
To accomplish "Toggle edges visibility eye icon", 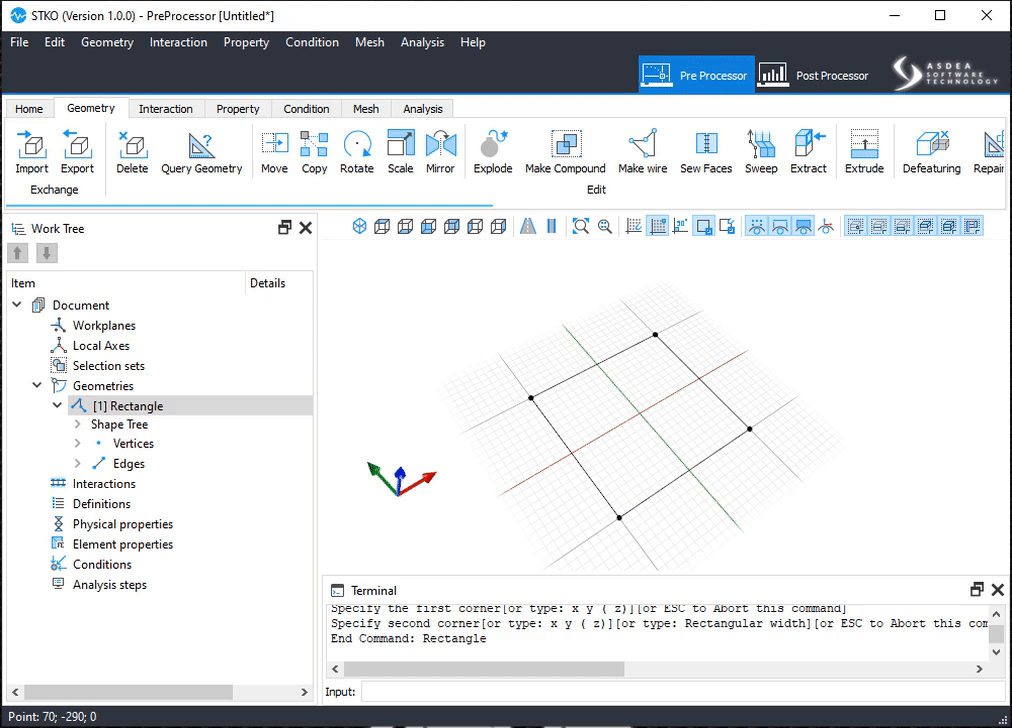I will click(x=780, y=227).
